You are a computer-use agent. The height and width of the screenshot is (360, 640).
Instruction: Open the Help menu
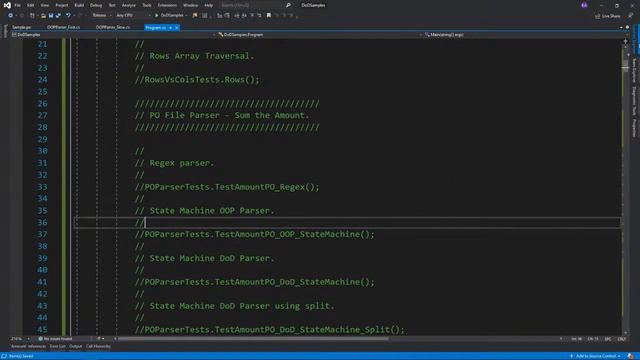[x=209, y=5]
